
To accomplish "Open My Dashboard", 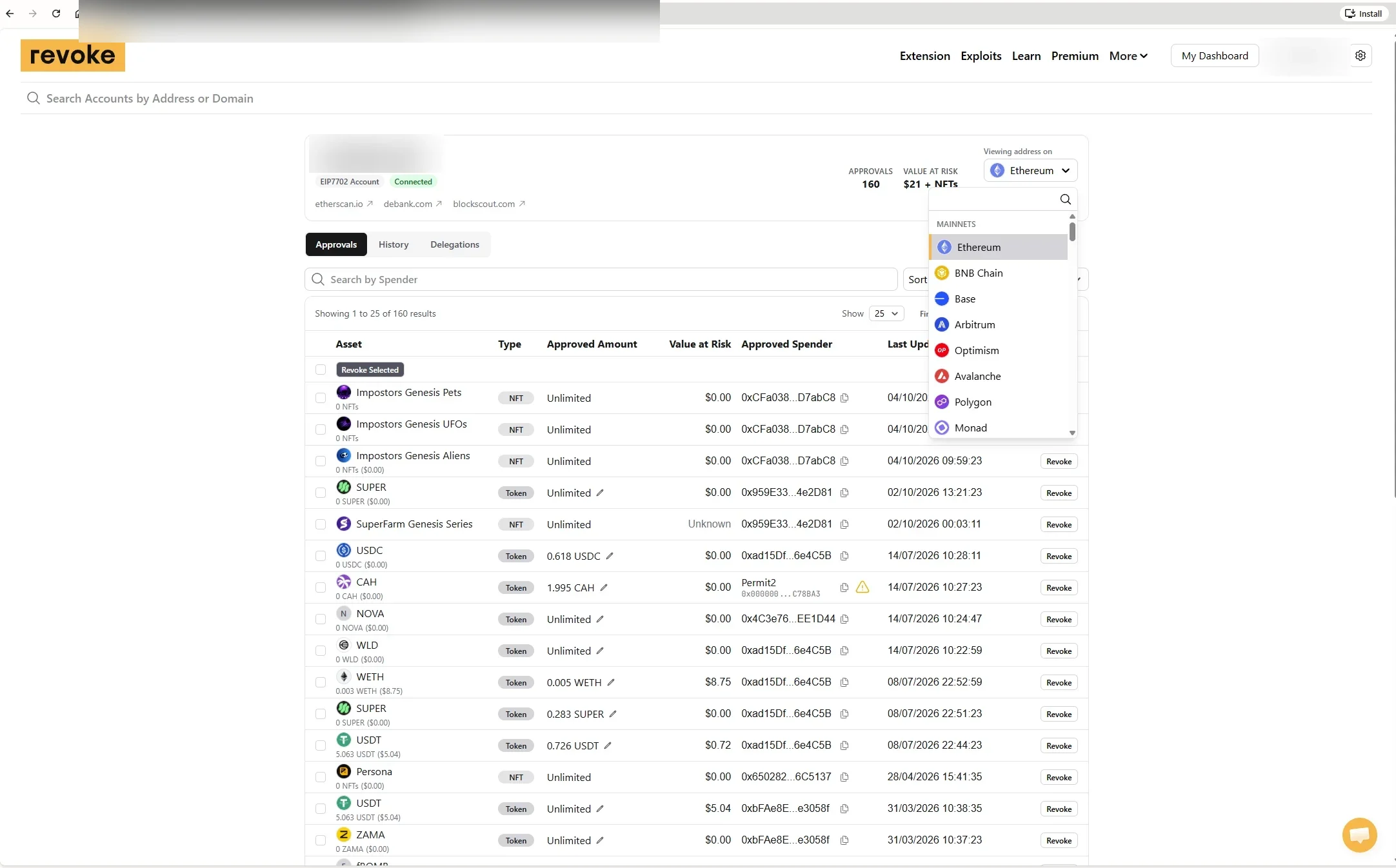I will pos(1215,56).
